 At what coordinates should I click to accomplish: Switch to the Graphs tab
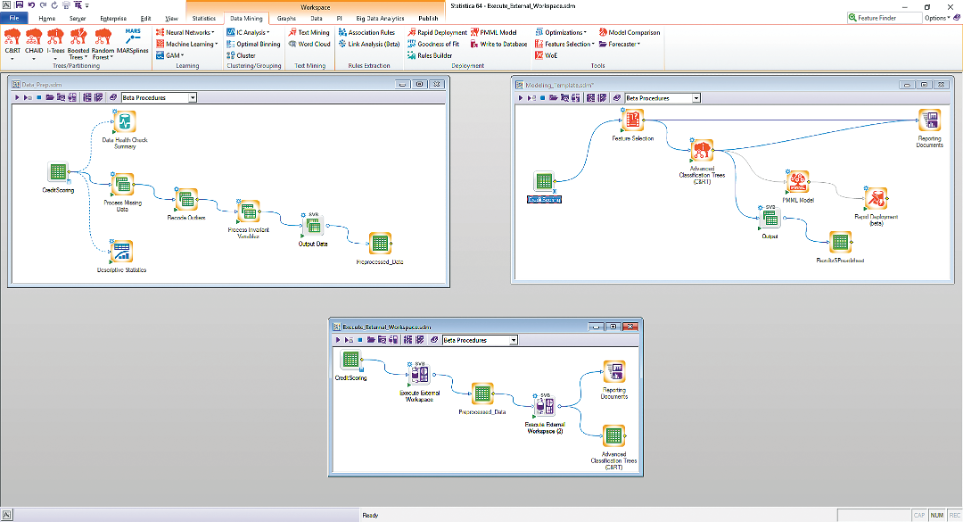(x=286, y=18)
